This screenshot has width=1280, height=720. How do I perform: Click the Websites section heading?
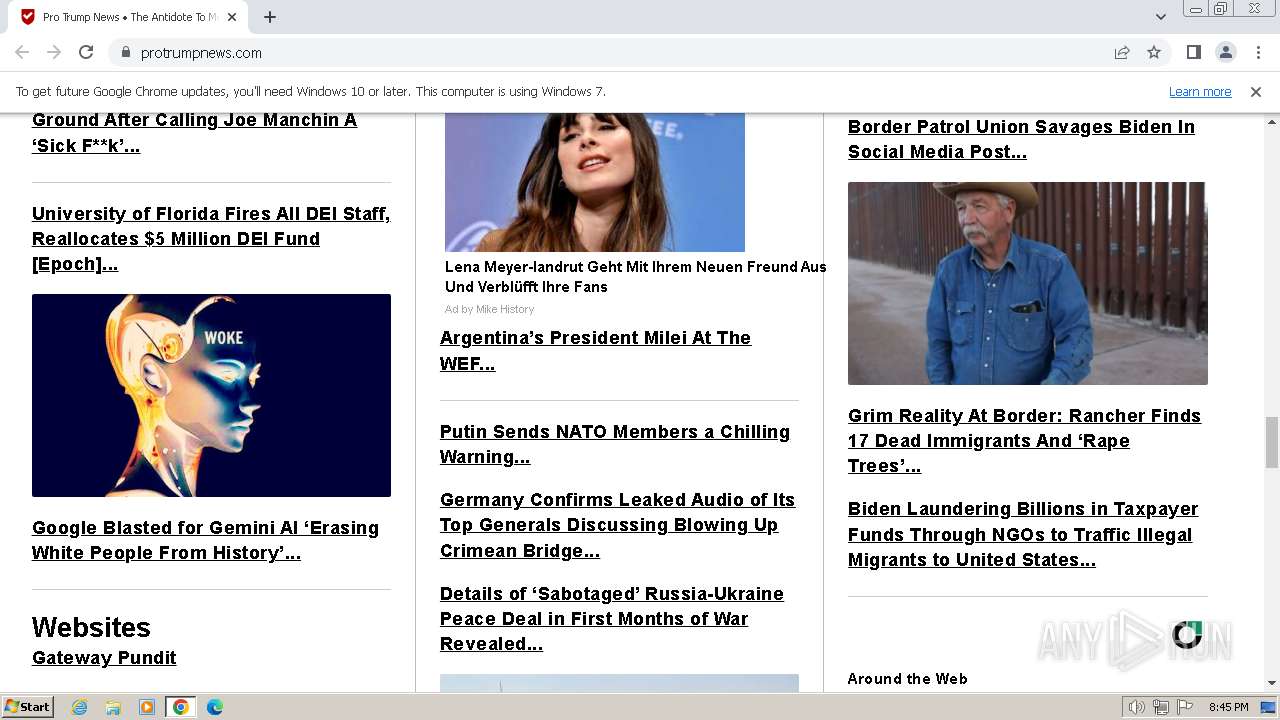point(91,627)
